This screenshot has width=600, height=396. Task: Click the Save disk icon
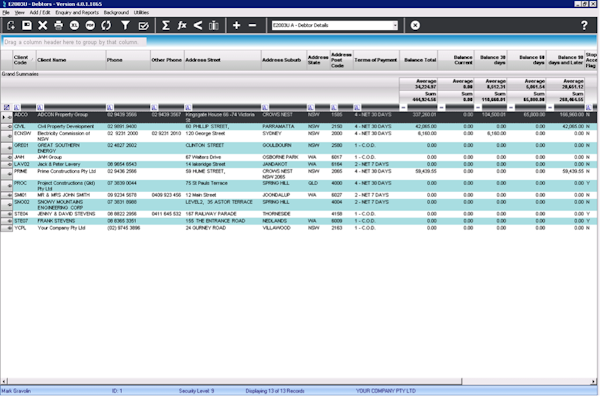[27, 25]
